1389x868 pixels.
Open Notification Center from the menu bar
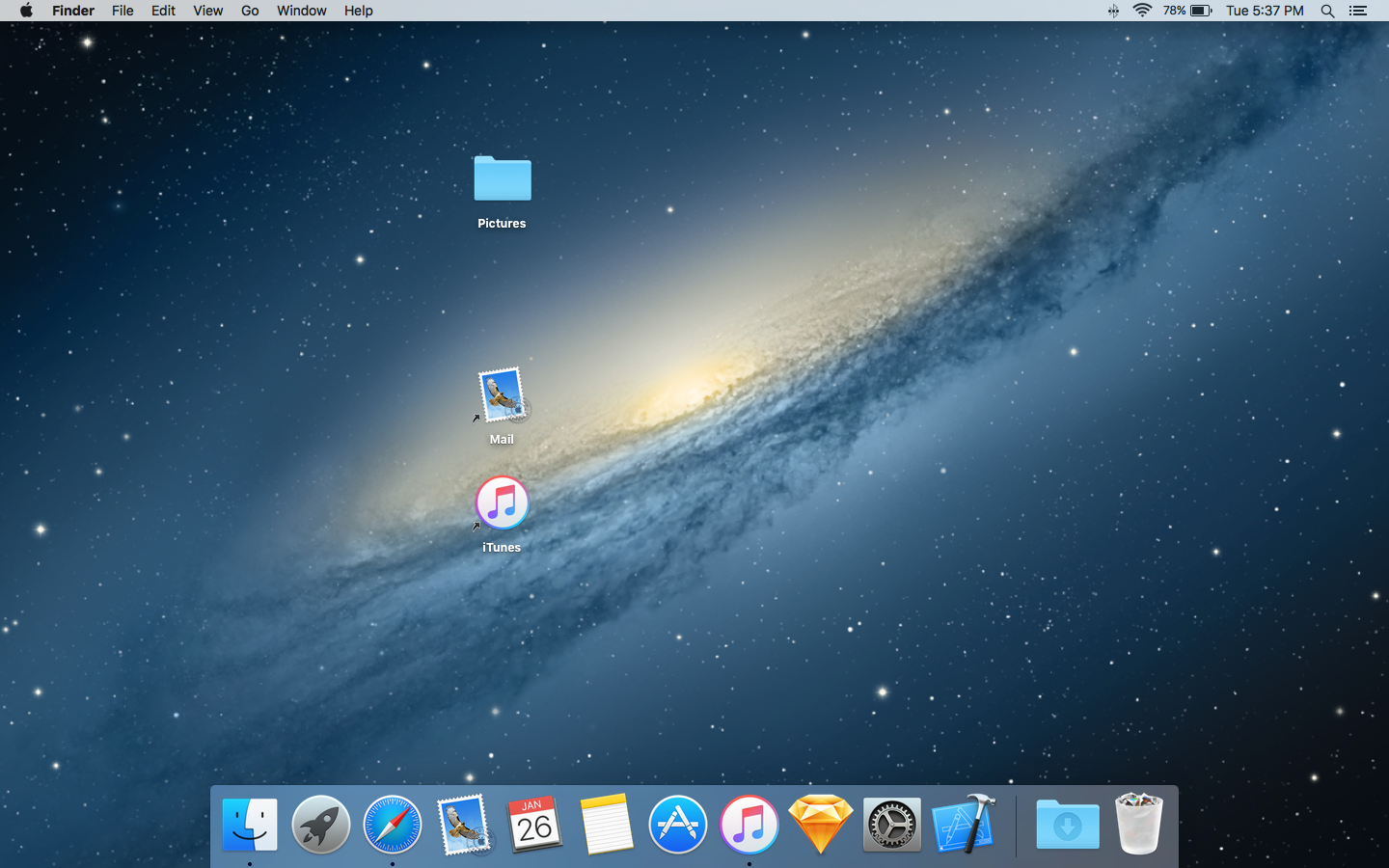point(1357,11)
